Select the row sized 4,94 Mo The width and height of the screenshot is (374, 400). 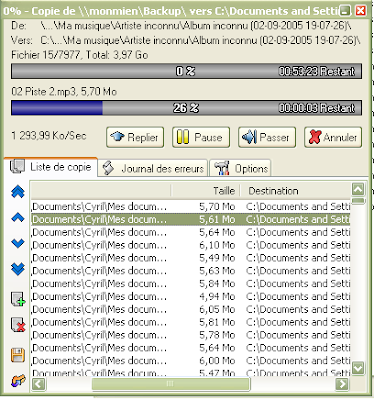pyautogui.click(x=190, y=296)
